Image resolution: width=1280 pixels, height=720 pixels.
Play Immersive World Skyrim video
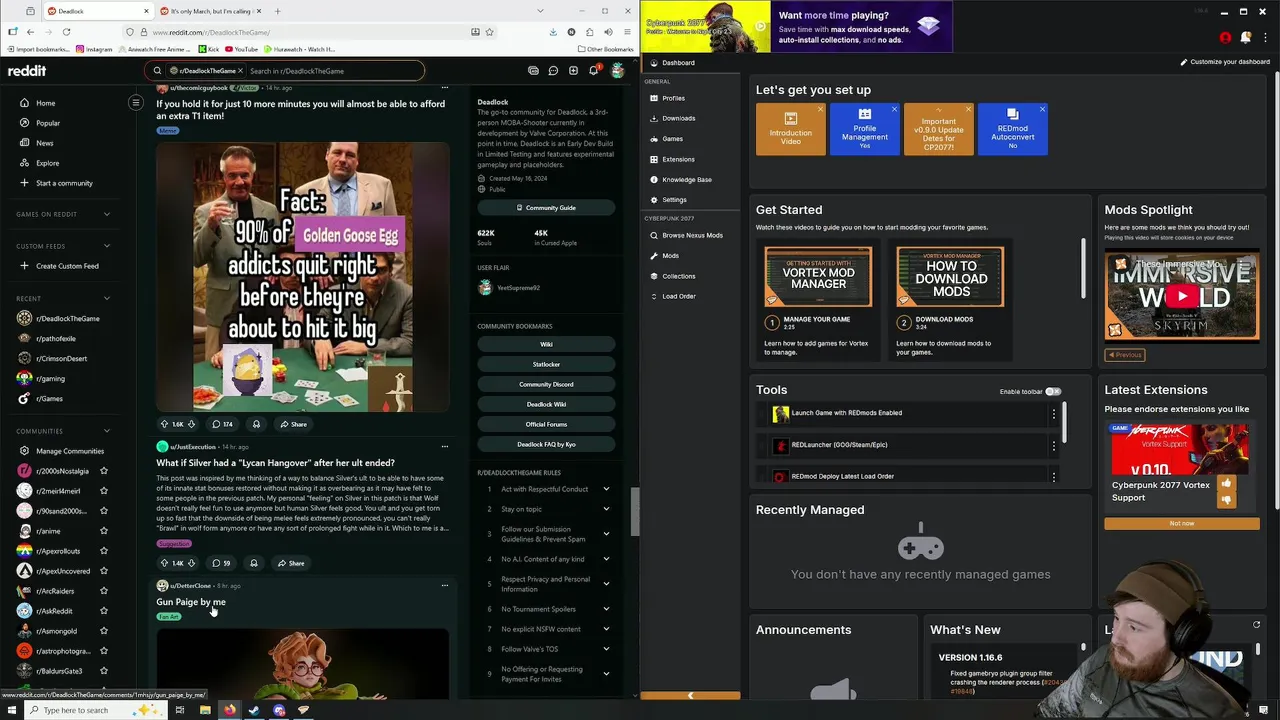[1182, 296]
